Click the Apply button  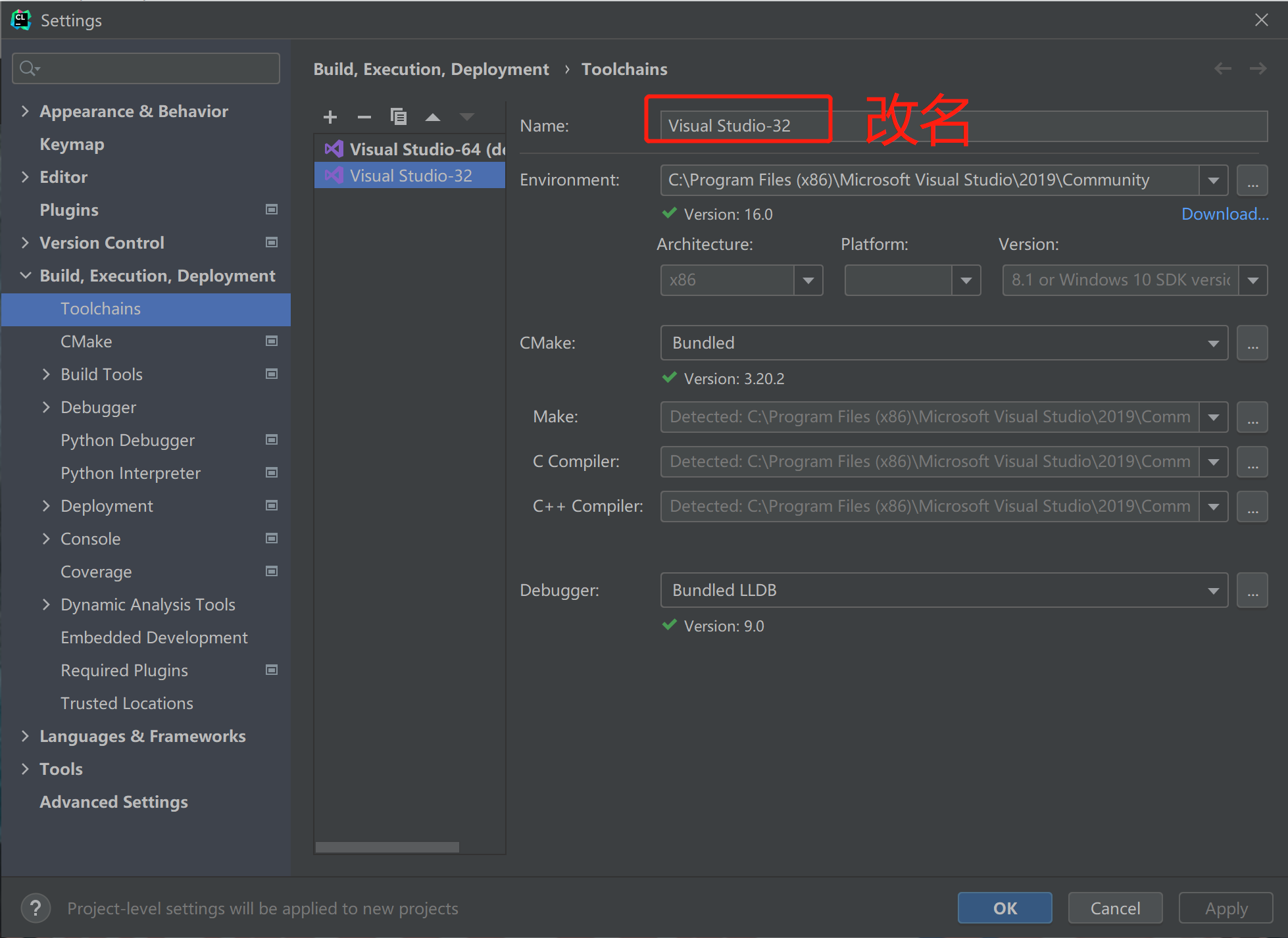coord(1226,908)
